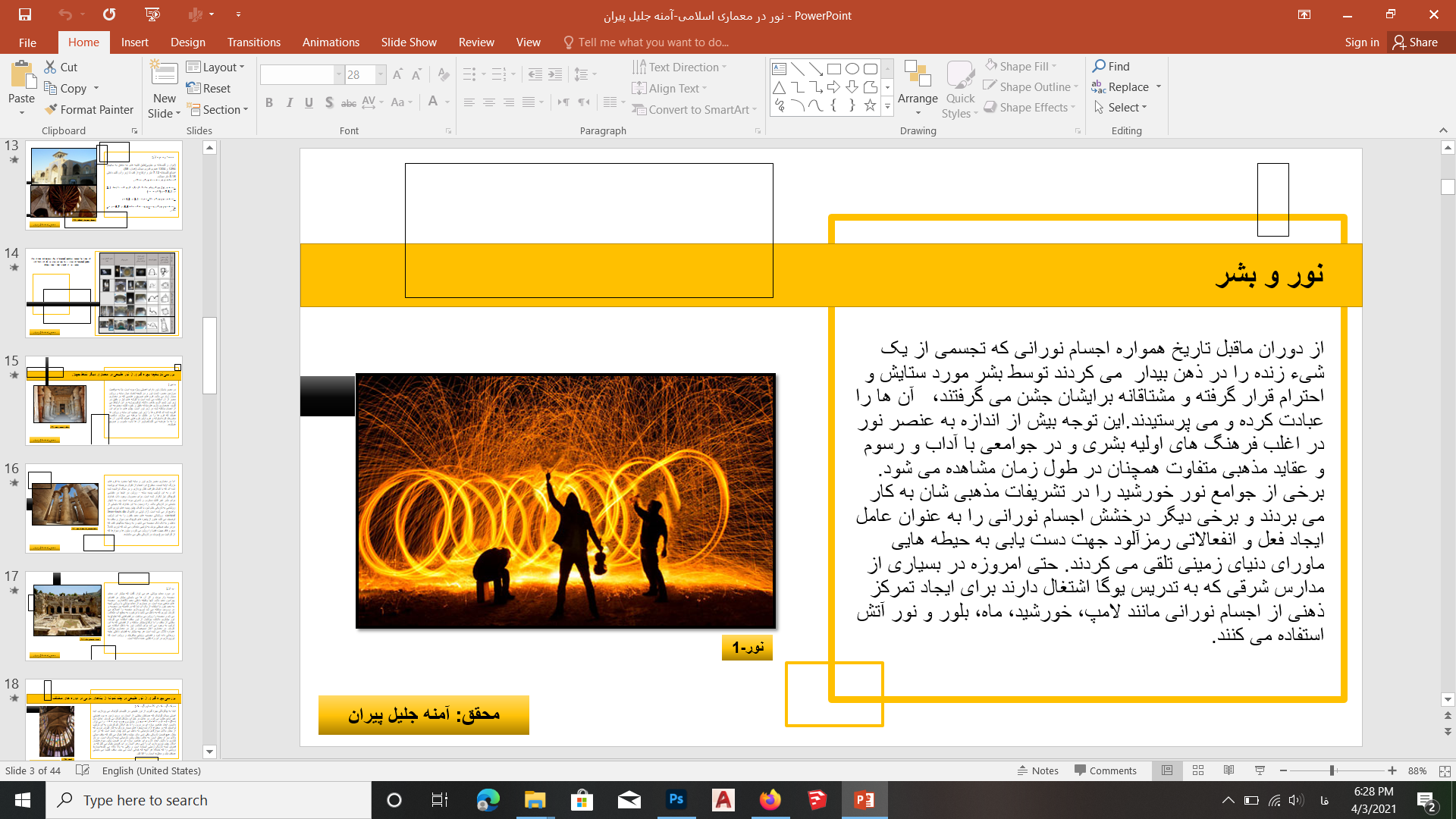This screenshot has width=1456, height=819.
Task: Select slide 16 thumbnail
Action: pyautogui.click(x=103, y=508)
